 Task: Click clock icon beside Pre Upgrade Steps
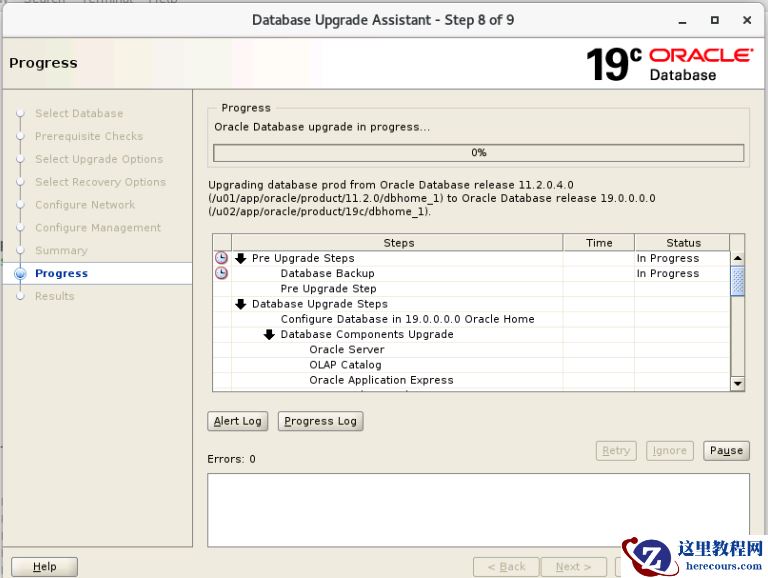[221, 258]
